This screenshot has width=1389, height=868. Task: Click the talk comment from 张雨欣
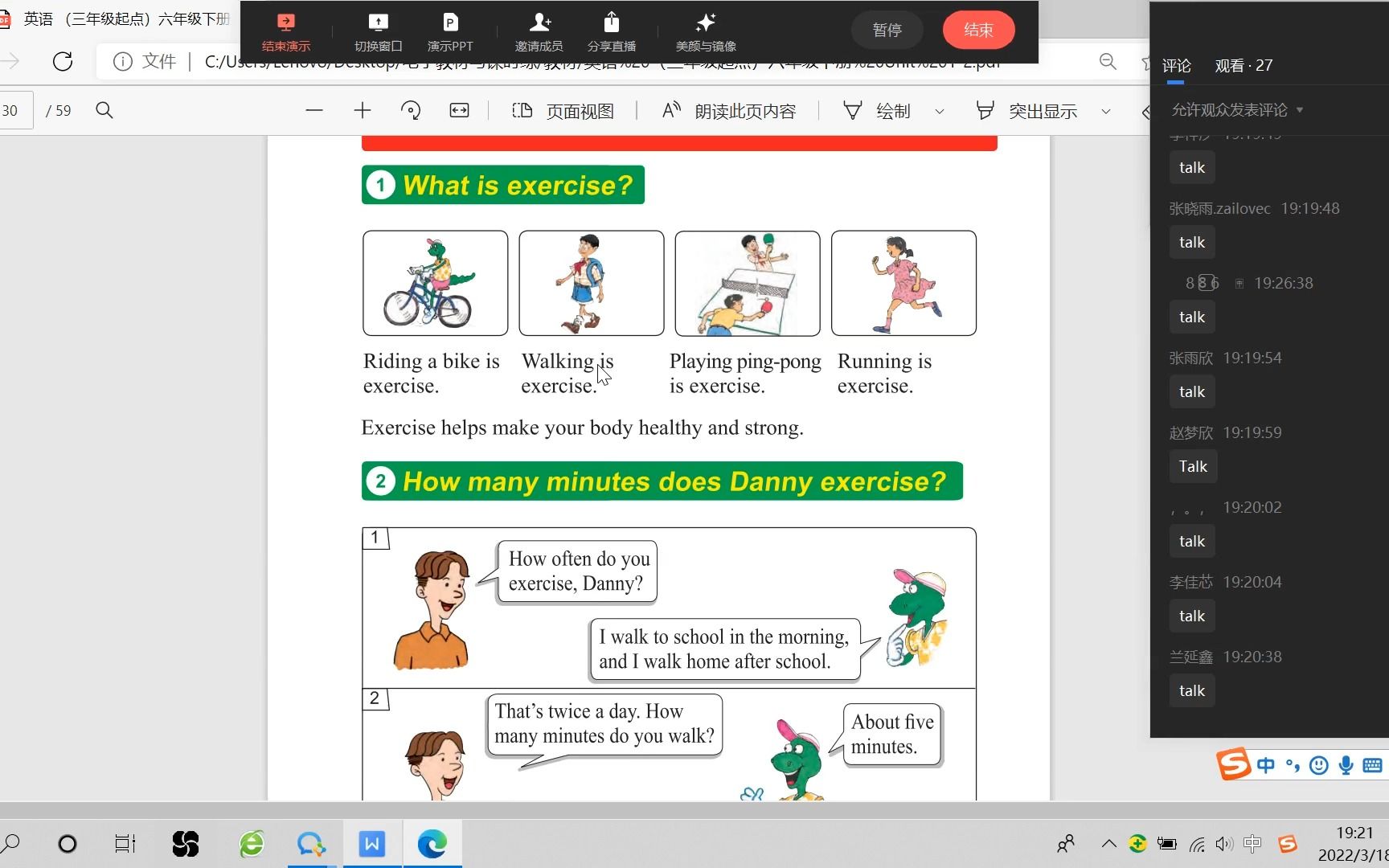pos(1192,391)
